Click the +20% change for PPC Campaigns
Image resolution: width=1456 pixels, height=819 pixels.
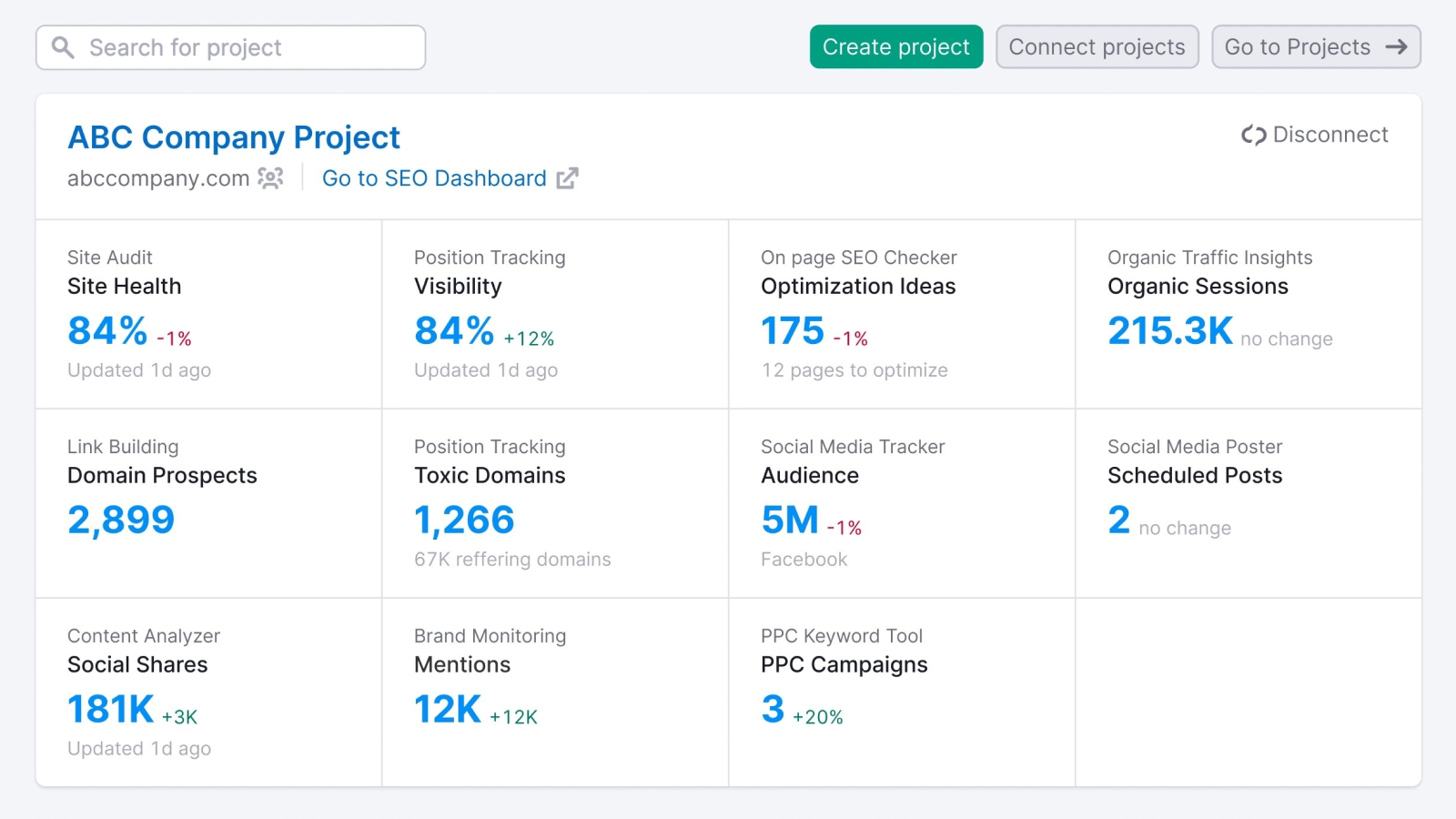tap(818, 717)
